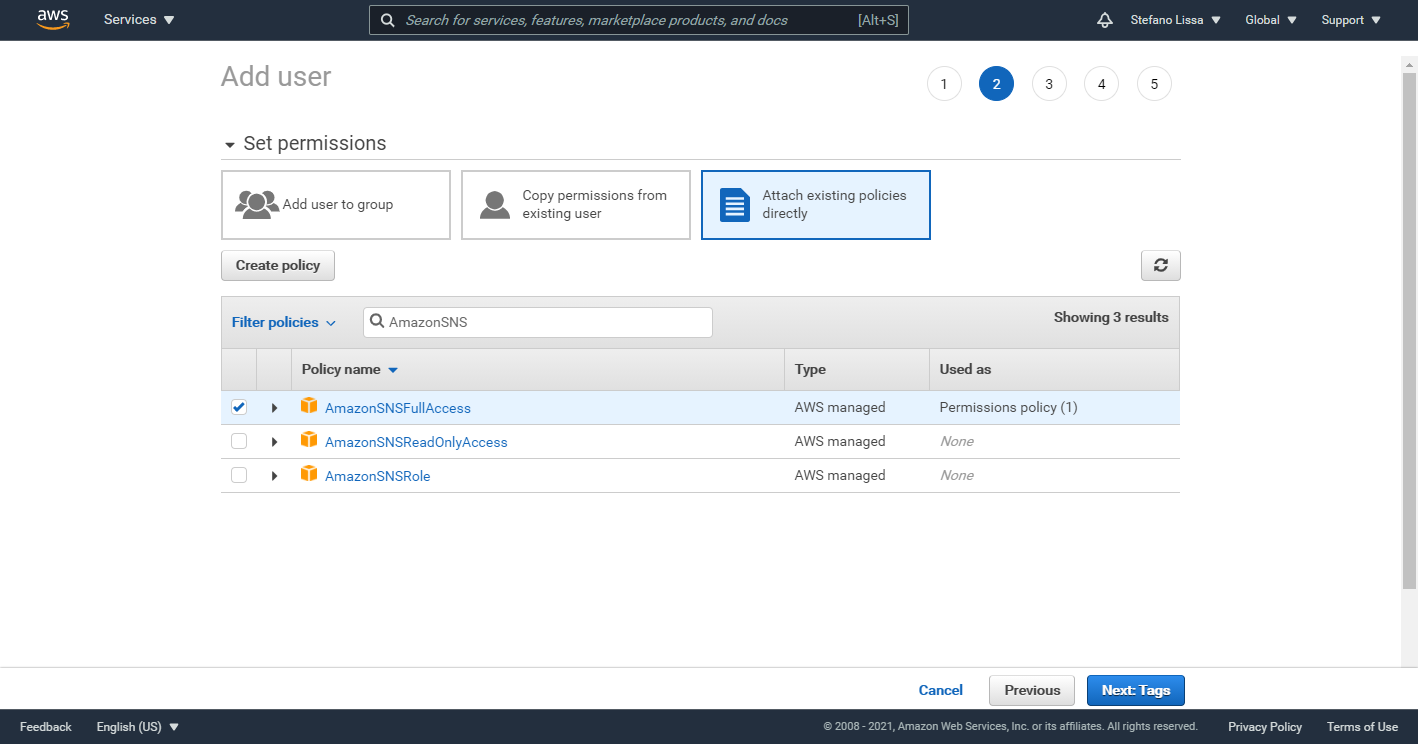Check the AmazonSNSReadOnlyAccess checkbox
Viewport: 1418px width, 744px height.
pyautogui.click(x=239, y=441)
